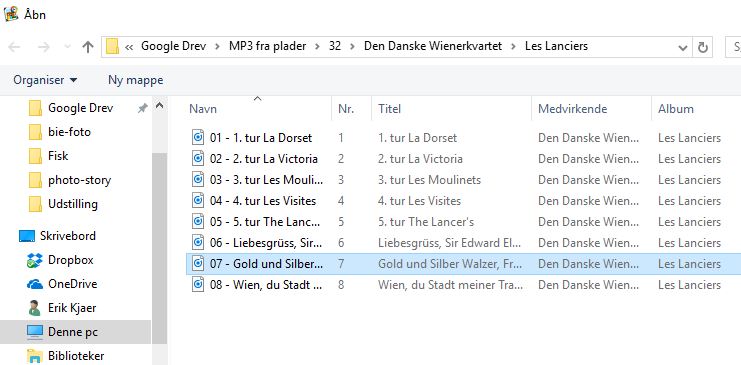Select file 02 - 2. tur La Victoria

tap(264, 159)
